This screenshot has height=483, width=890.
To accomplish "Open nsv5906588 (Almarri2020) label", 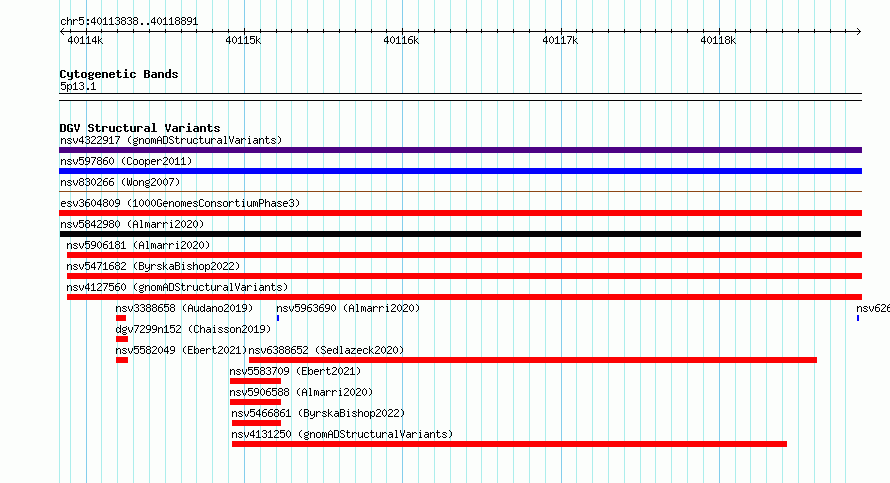I will (301, 392).
